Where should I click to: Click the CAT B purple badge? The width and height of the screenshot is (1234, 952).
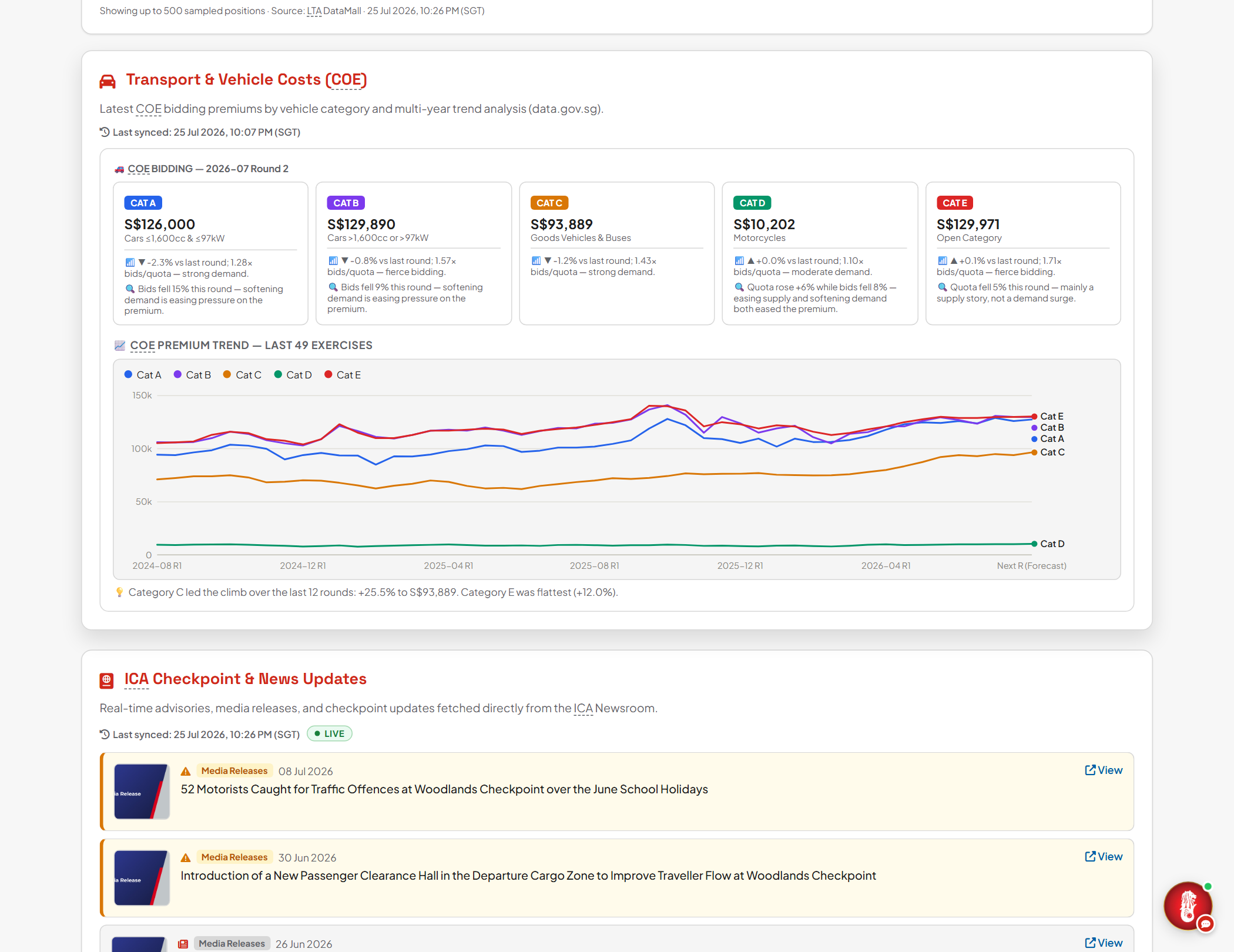tap(346, 203)
